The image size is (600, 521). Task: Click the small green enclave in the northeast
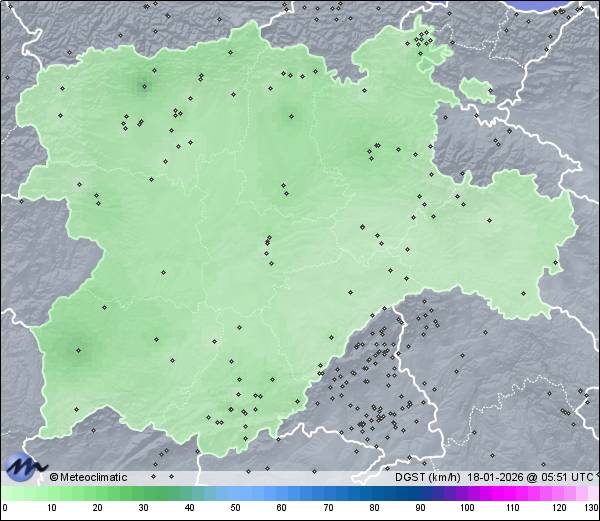(x=479, y=89)
